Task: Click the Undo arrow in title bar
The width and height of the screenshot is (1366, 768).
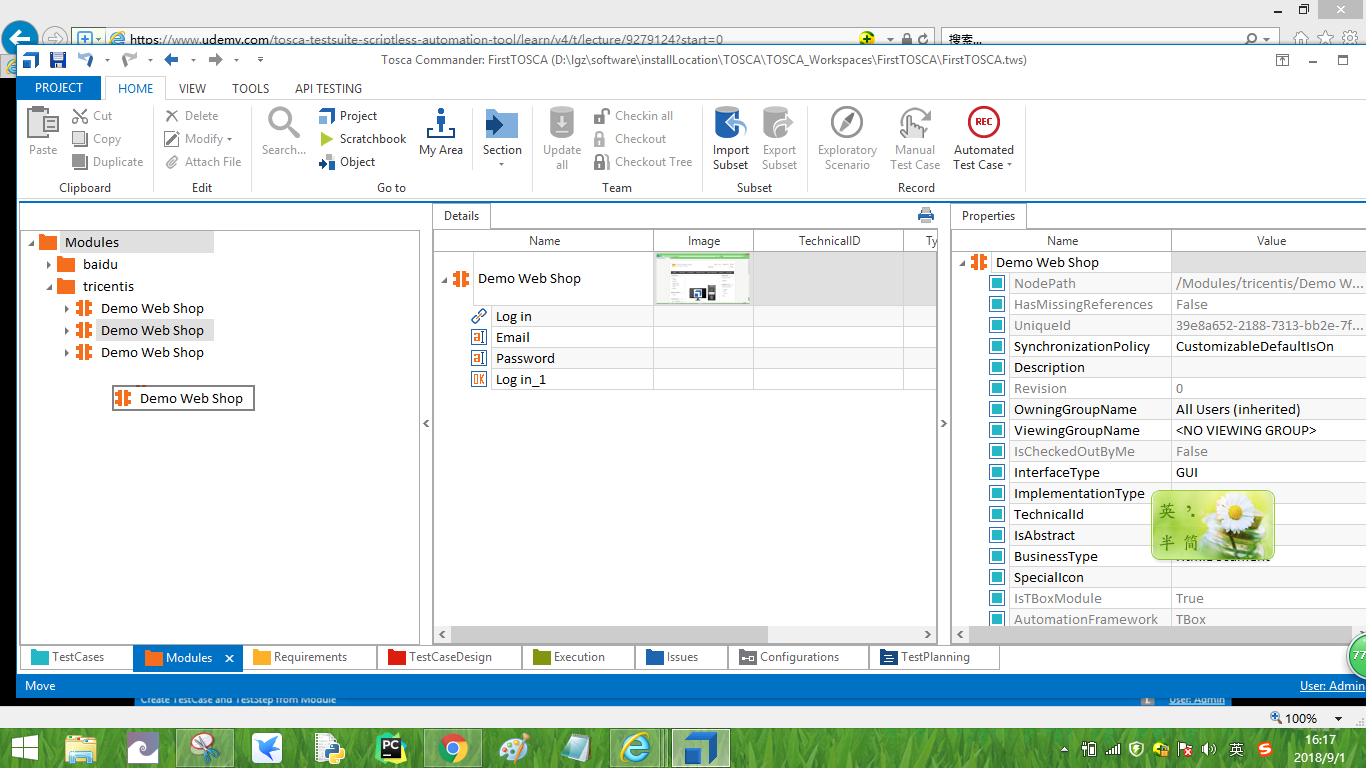Action: pos(85,60)
